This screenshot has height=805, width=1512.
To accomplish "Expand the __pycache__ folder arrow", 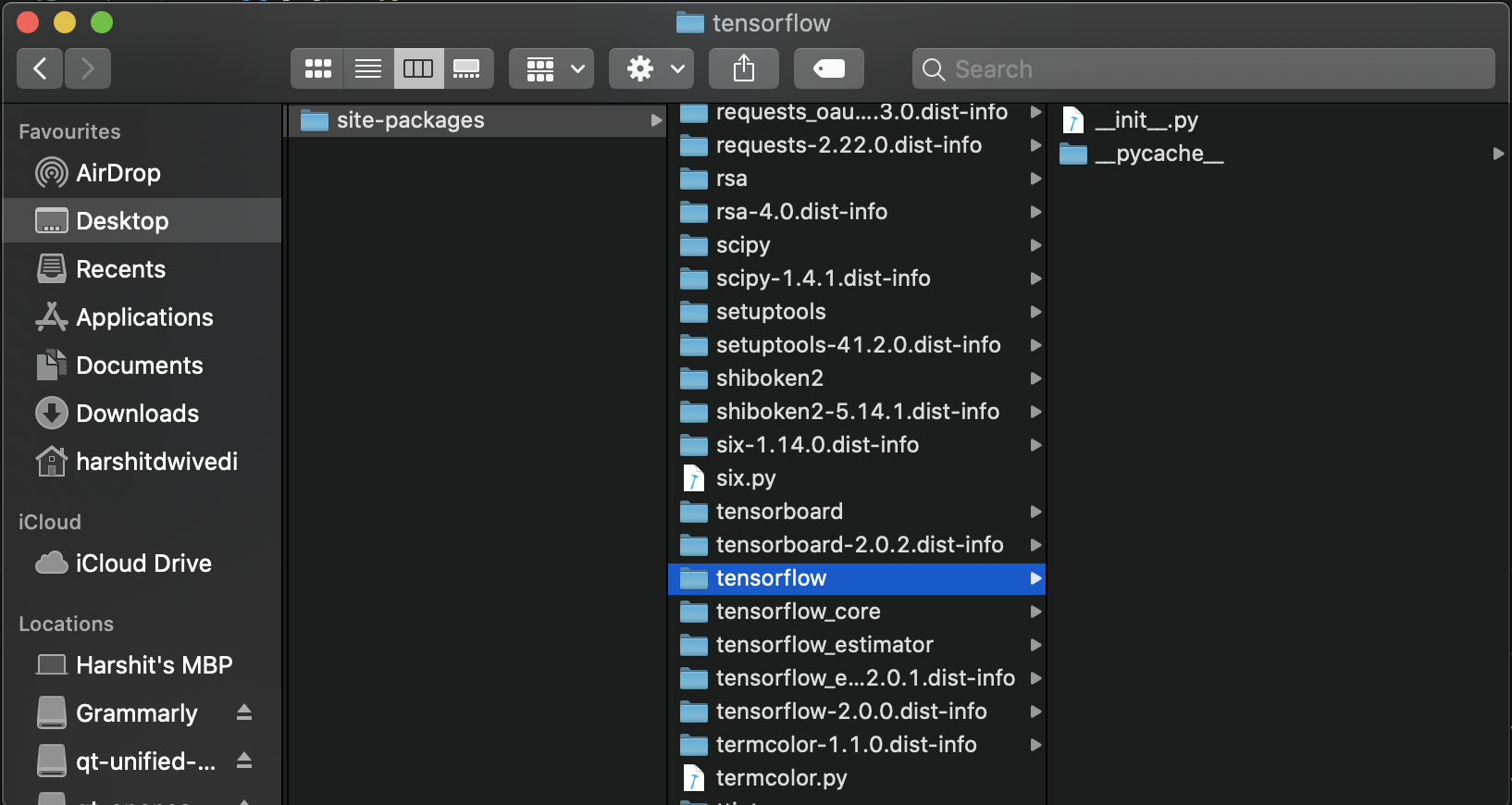I will coord(1498,154).
